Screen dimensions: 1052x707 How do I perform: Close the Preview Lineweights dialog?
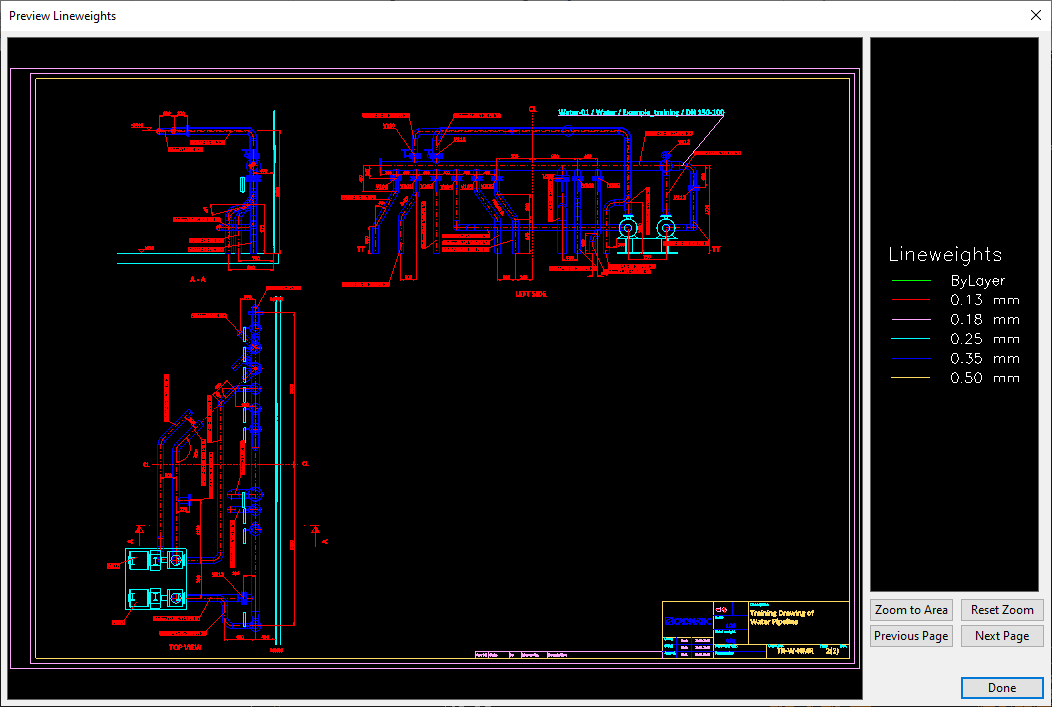1034,16
